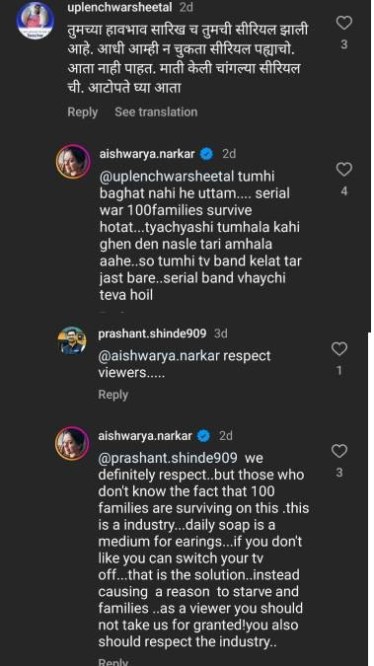Reply to uplenchwarsheetal's comment

point(82,112)
